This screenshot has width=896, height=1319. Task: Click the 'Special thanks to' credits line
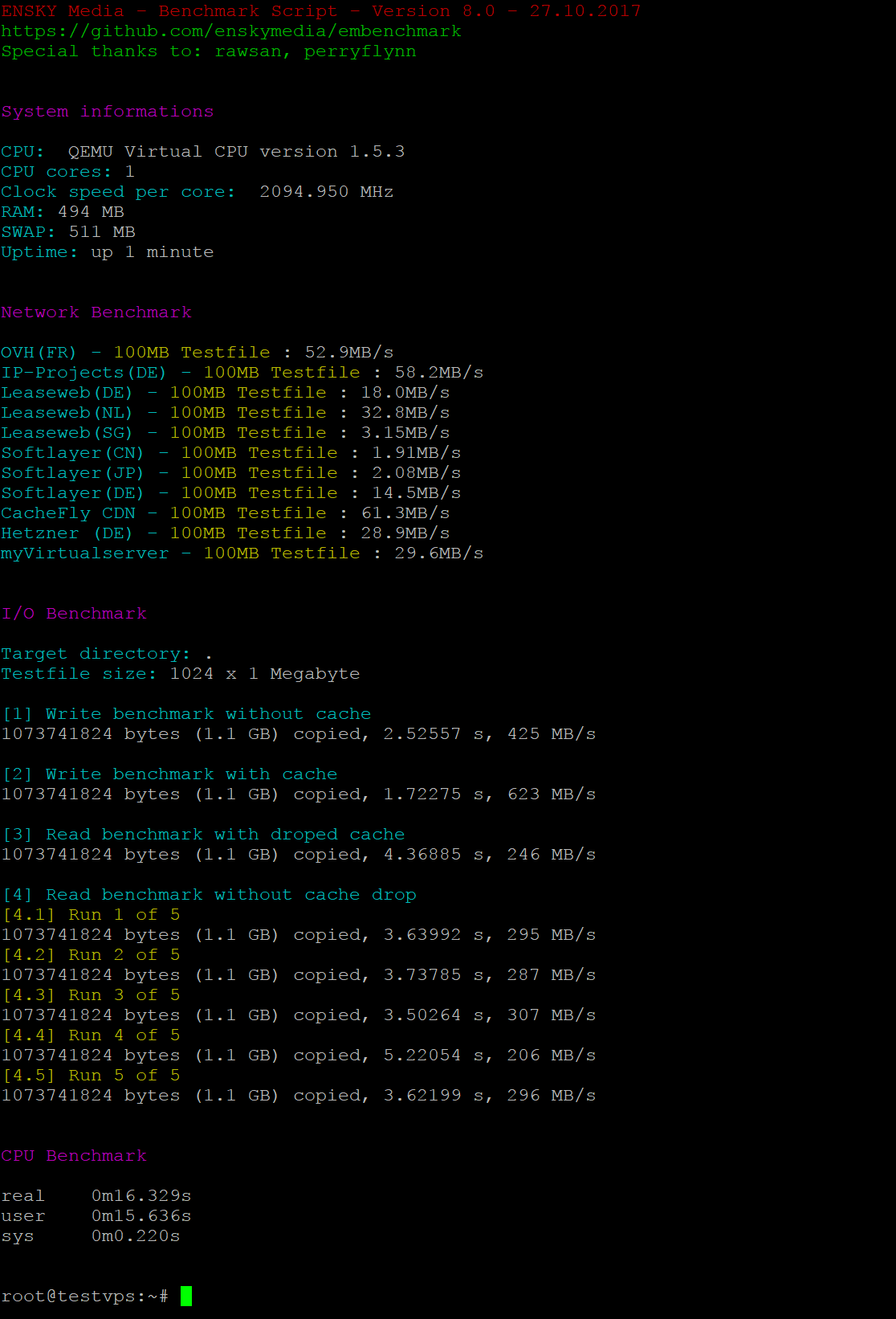pos(209,51)
